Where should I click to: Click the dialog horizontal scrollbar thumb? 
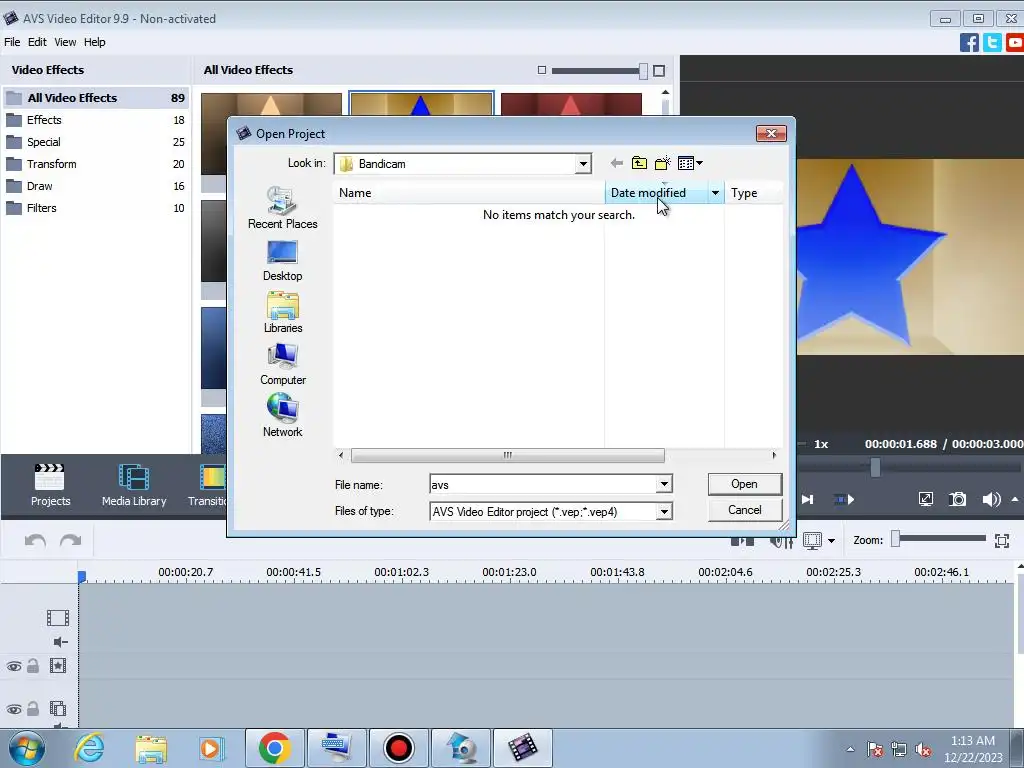click(x=507, y=455)
